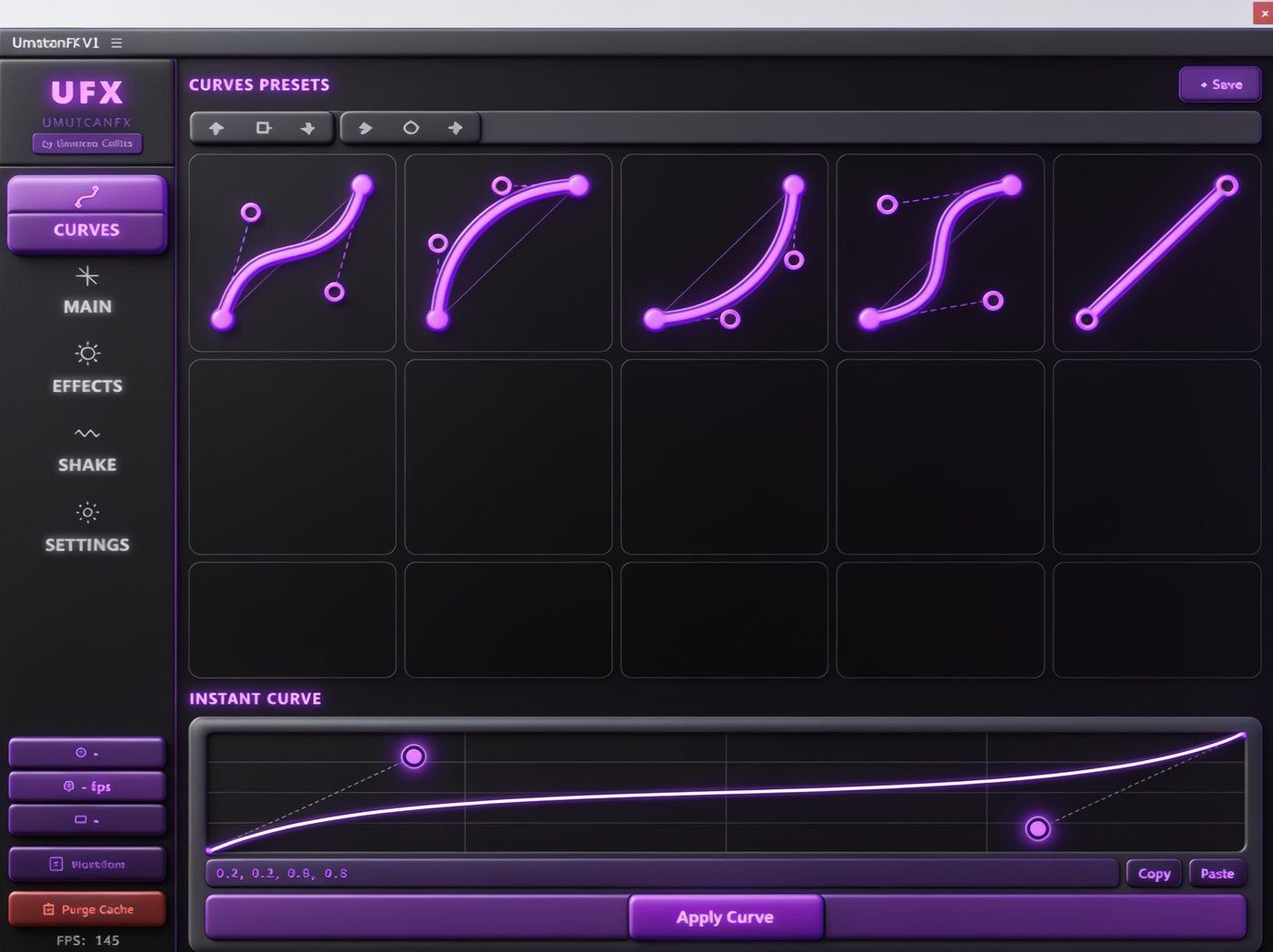This screenshot has height=952, width=1273.
Task: Switch to the MAIN sidebar tab
Action: click(x=87, y=292)
